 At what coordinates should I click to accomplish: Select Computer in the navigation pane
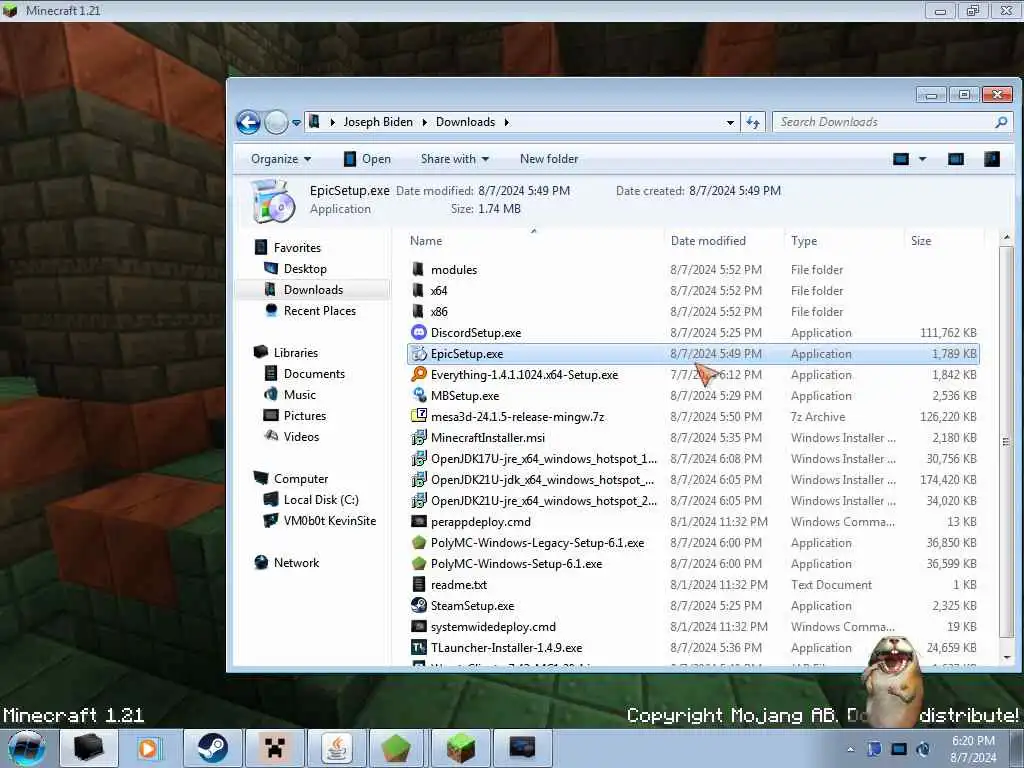(300, 479)
